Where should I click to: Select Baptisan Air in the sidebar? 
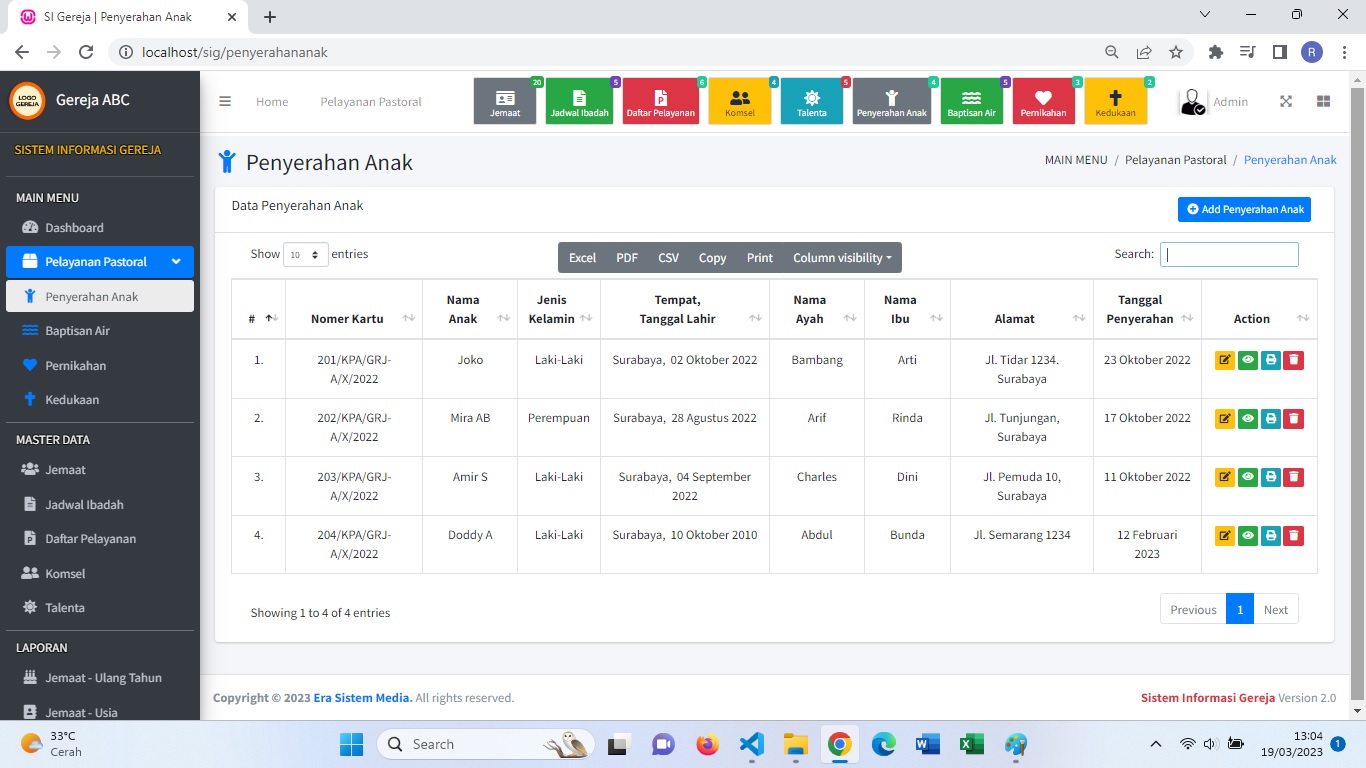click(x=77, y=331)
